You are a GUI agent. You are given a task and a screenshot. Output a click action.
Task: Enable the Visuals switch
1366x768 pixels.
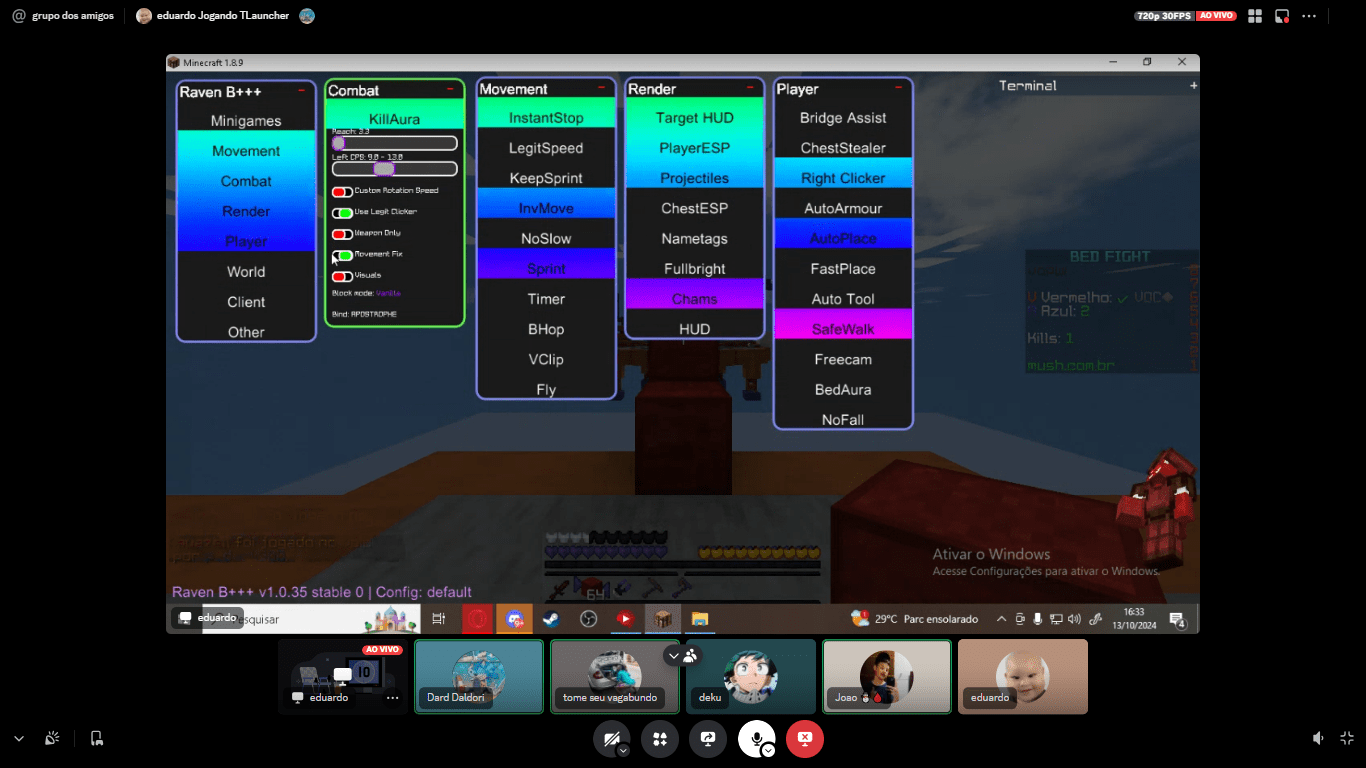click(342, 276)
